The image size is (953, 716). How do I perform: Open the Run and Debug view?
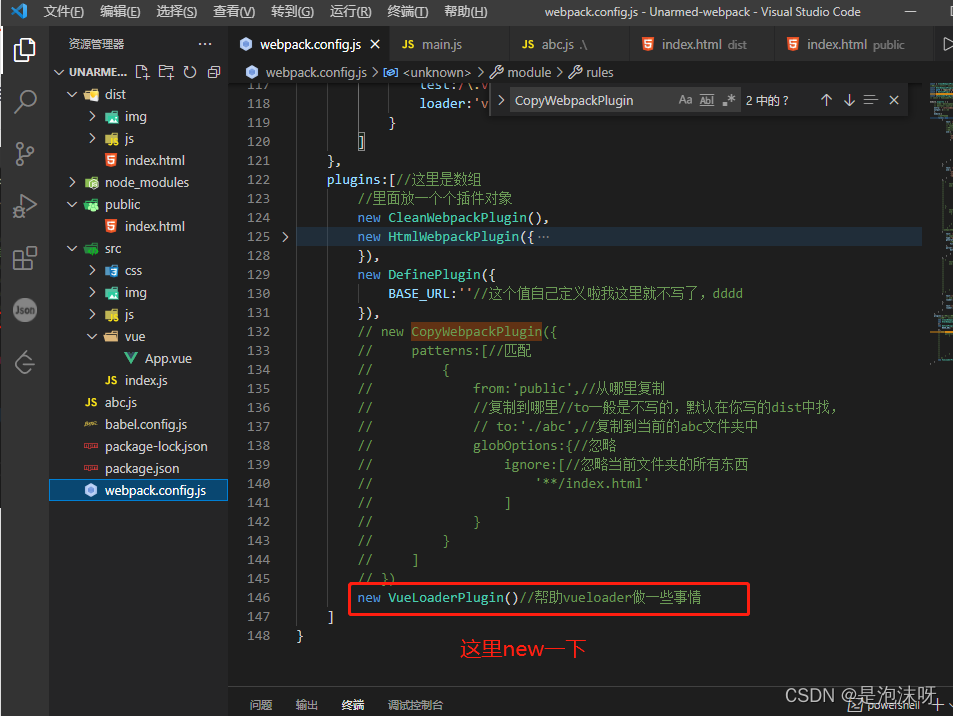click(x=24, y=206)
